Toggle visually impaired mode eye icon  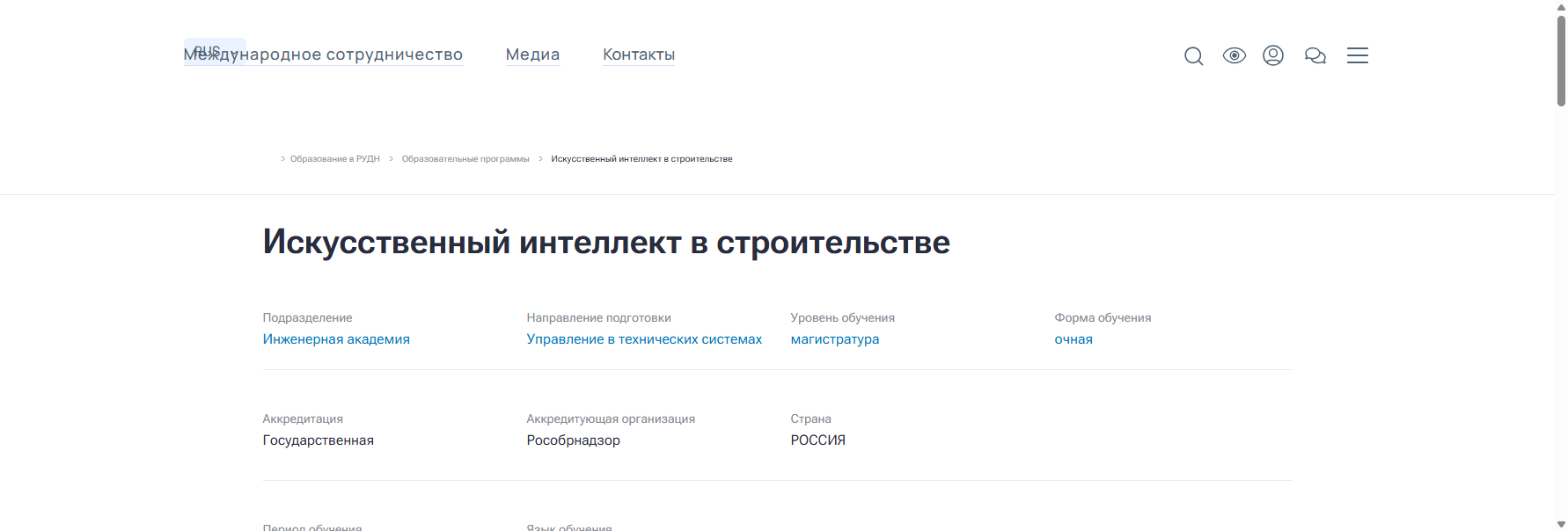[1235, 55]
